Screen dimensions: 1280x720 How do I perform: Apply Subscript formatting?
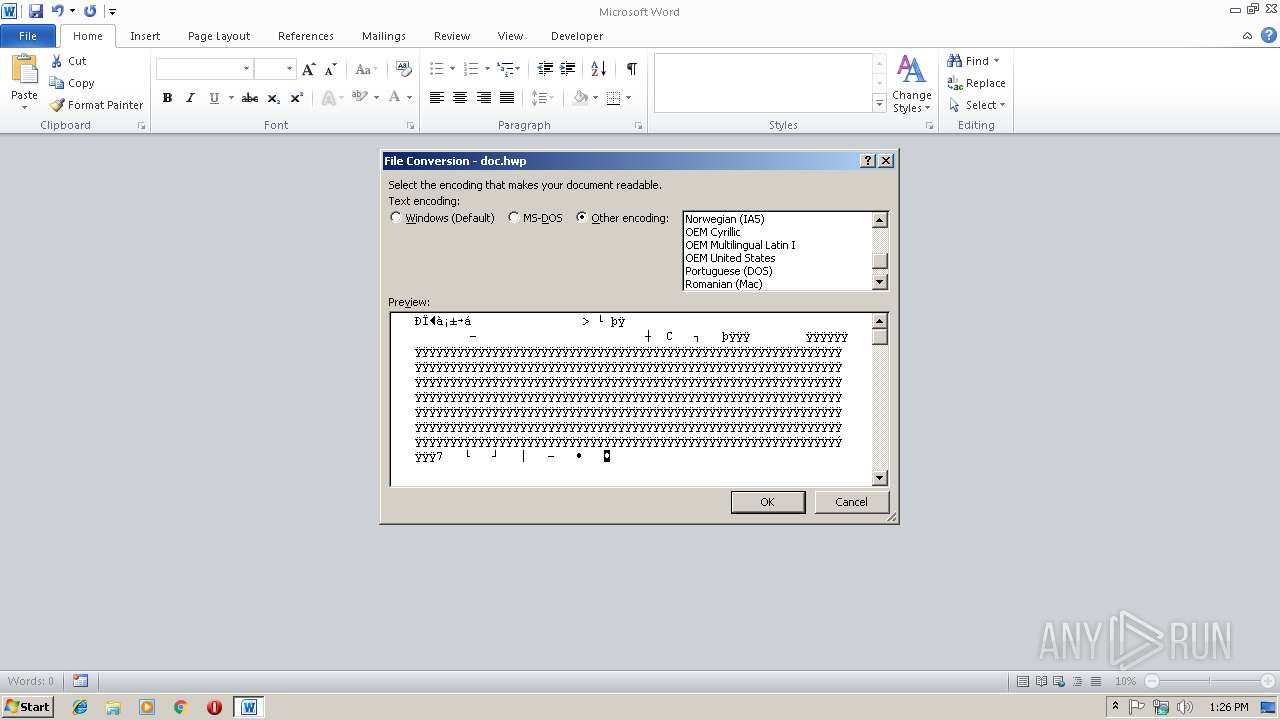click(274, 98)
